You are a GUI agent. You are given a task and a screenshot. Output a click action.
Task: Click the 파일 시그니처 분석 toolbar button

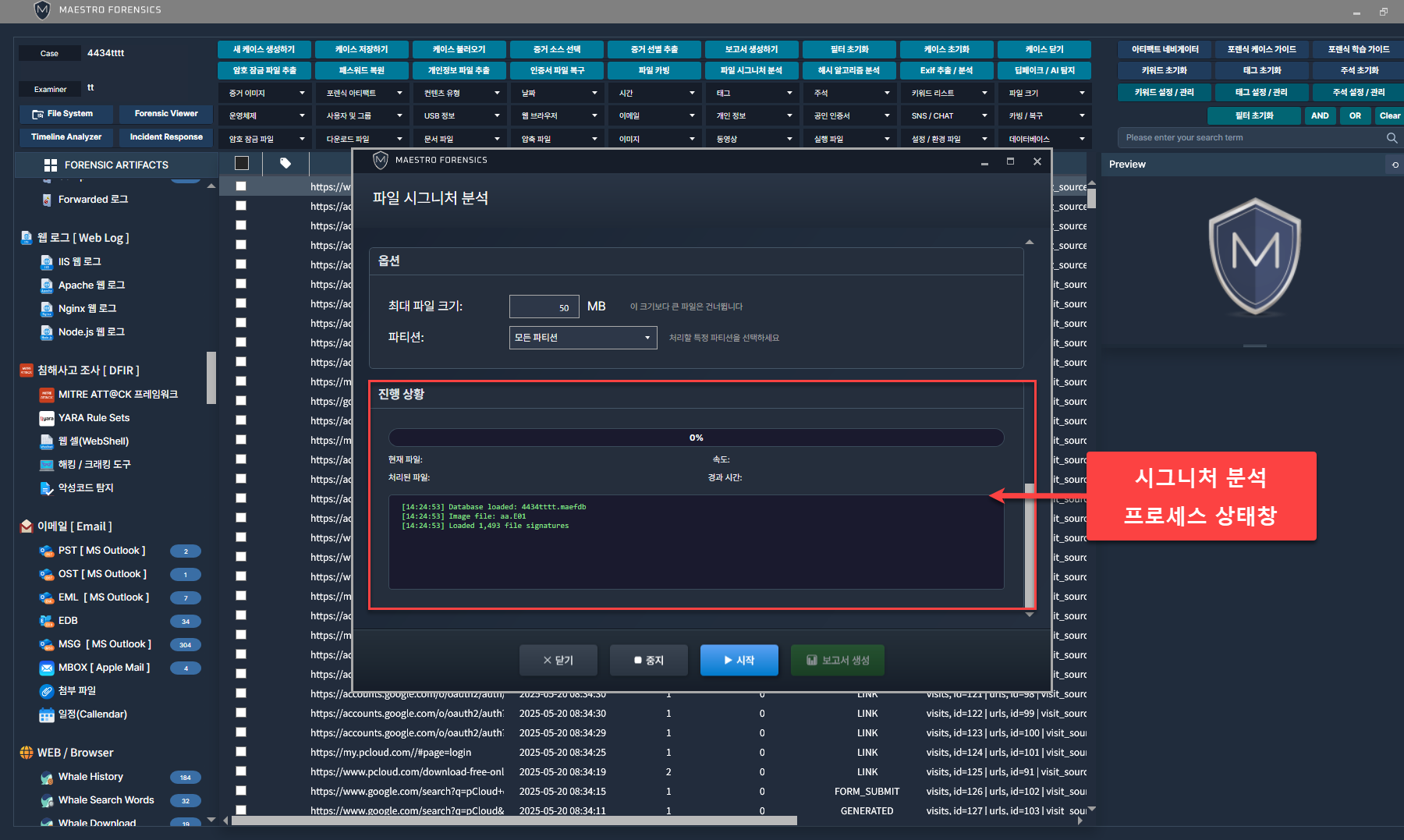tap(751, 70)
